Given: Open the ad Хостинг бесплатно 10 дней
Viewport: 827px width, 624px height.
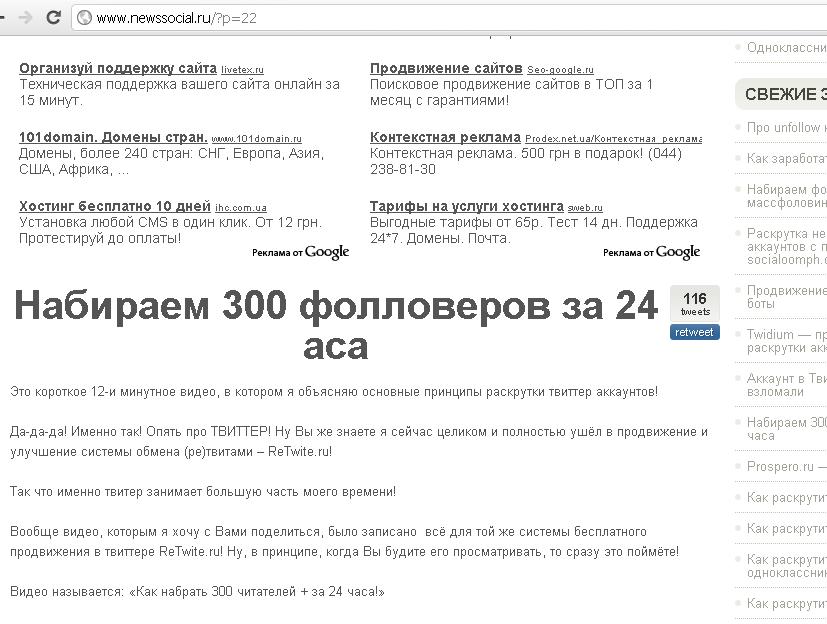Looking at the screenshot, I should (114, 206).
